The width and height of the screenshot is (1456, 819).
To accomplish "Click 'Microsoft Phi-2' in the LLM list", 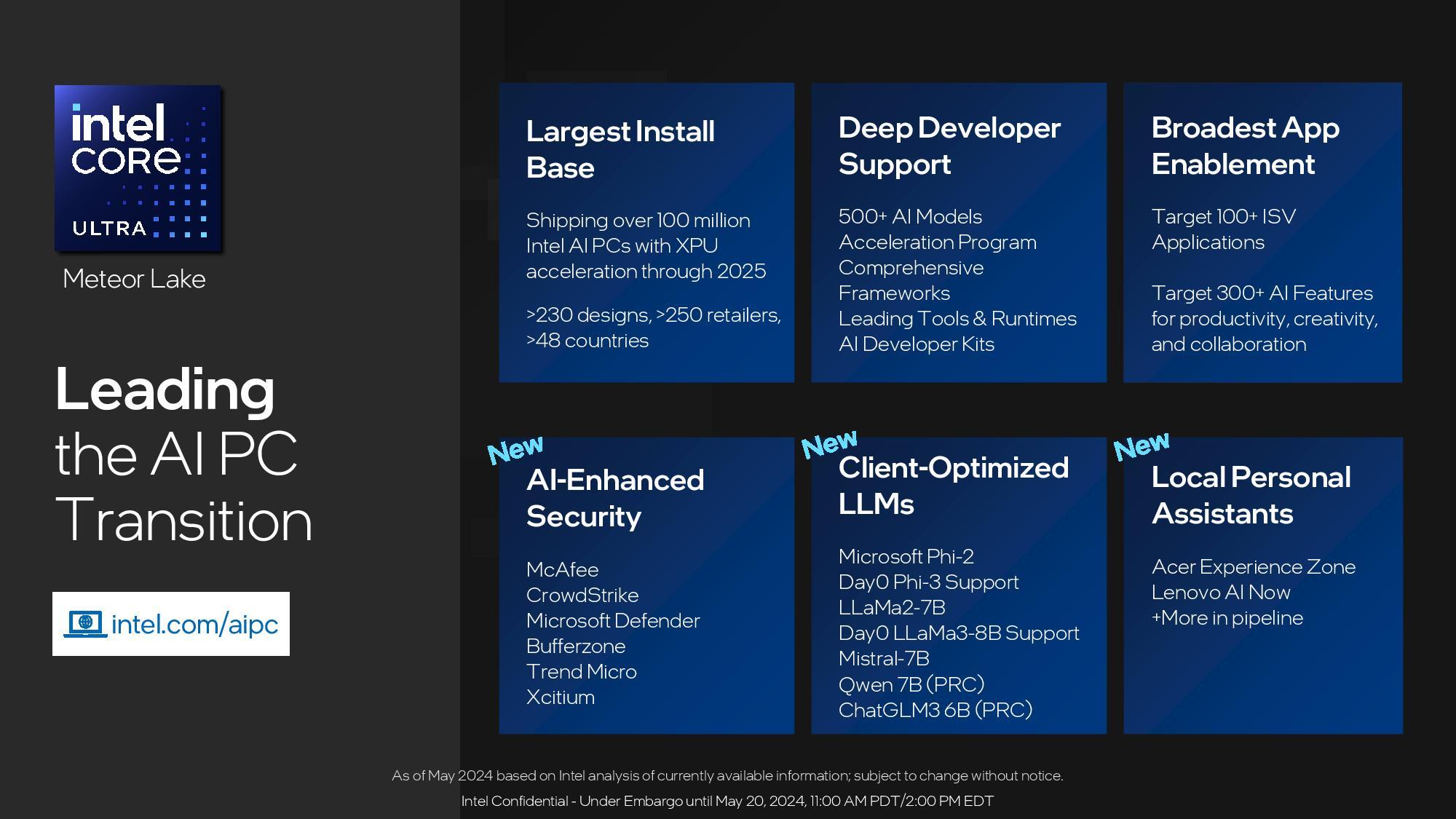I will [x=906, y=557].
